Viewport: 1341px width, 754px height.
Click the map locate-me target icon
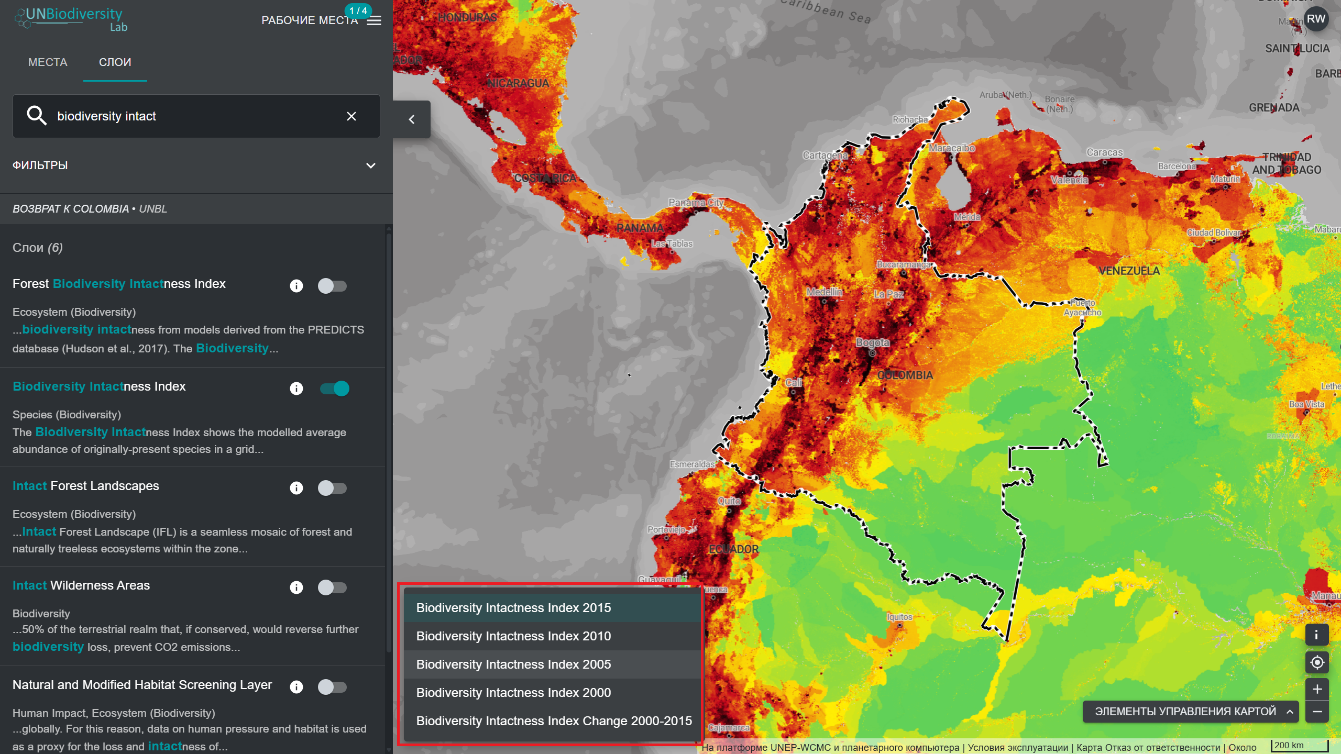(x=1317, y=662)
